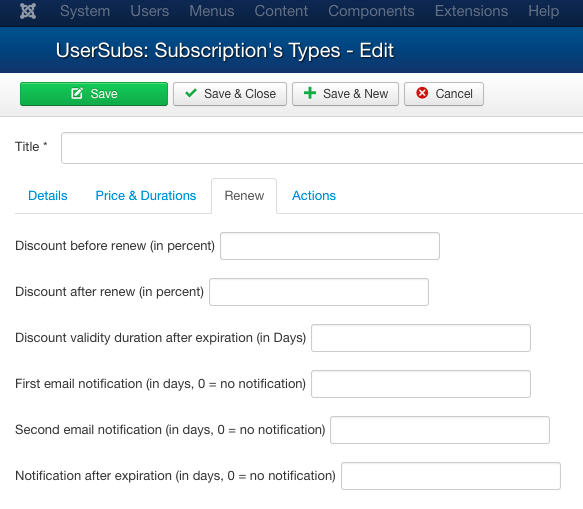The image size is (583, 509).
Task: Focus the Title input field
Action: (322, 148)
